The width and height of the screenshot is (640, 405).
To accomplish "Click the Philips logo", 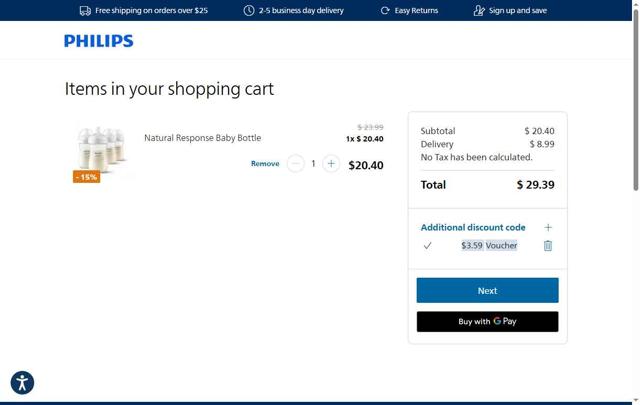I will click(98, 41).
